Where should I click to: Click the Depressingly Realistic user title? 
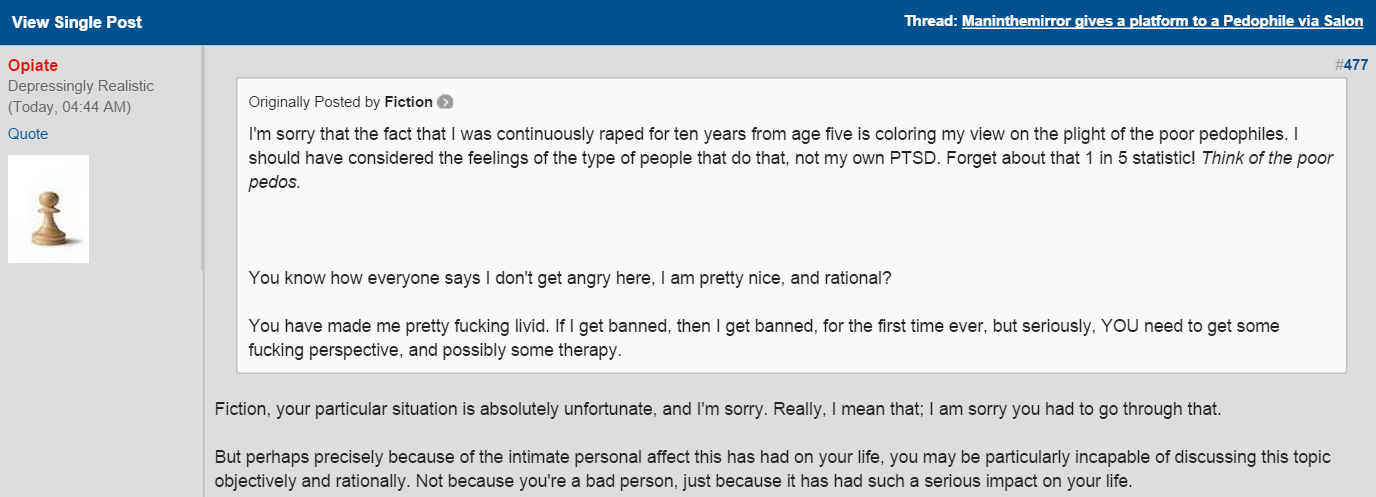(81, 87)
